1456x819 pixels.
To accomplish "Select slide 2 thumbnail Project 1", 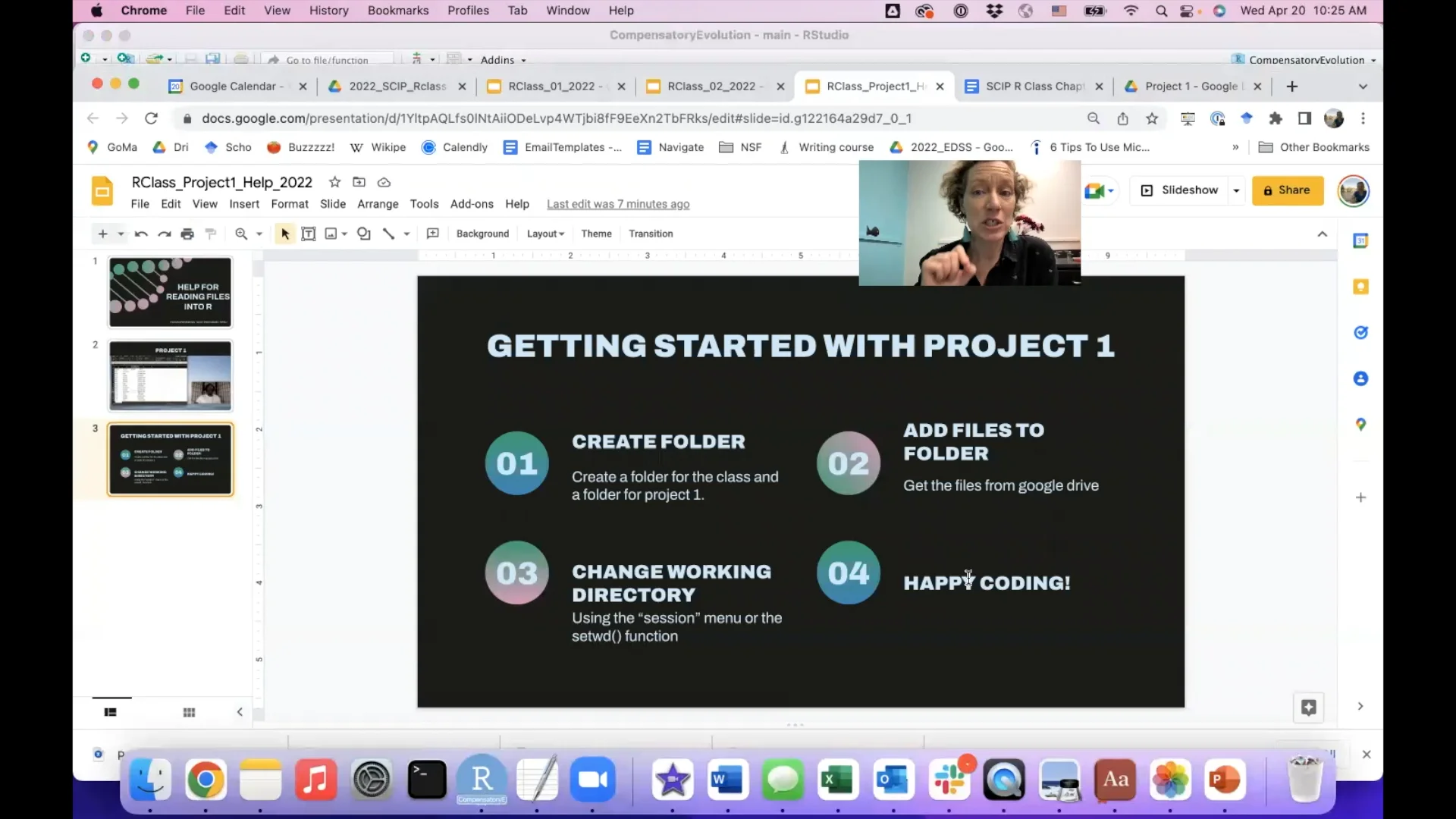I will click(170, 375).
